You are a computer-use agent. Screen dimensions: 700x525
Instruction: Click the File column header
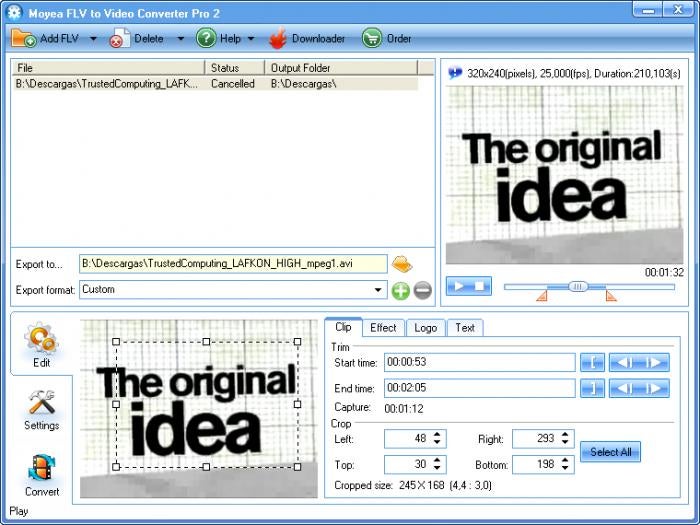pos(108,68)
